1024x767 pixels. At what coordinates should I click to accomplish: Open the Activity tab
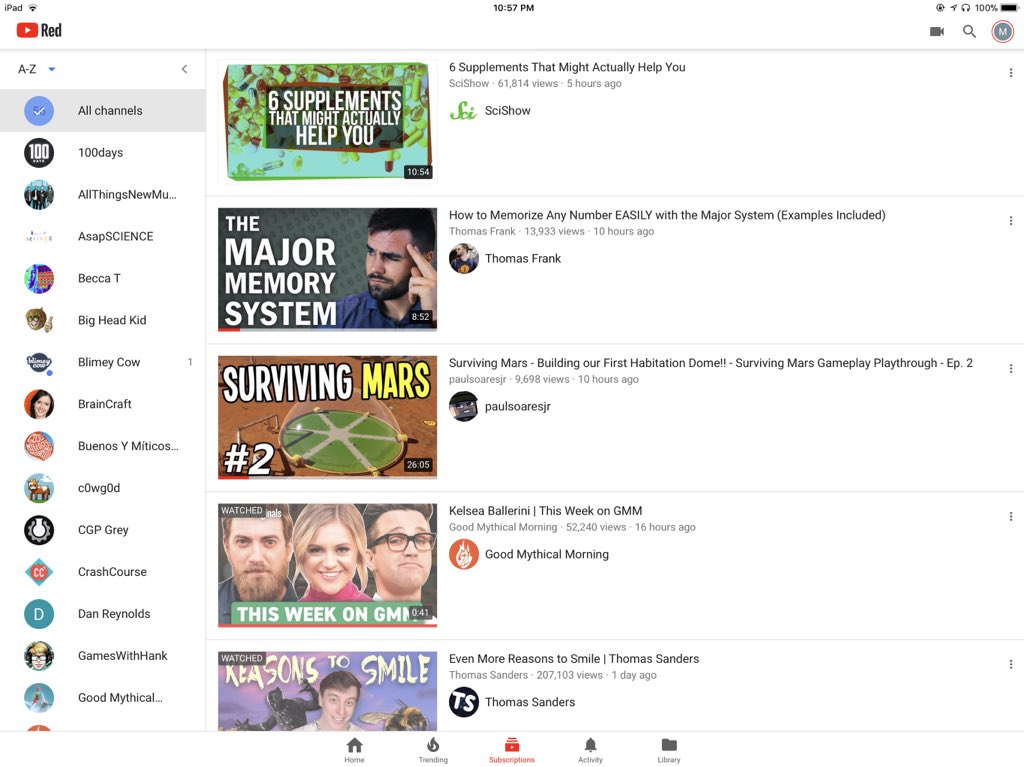[590, 750]
